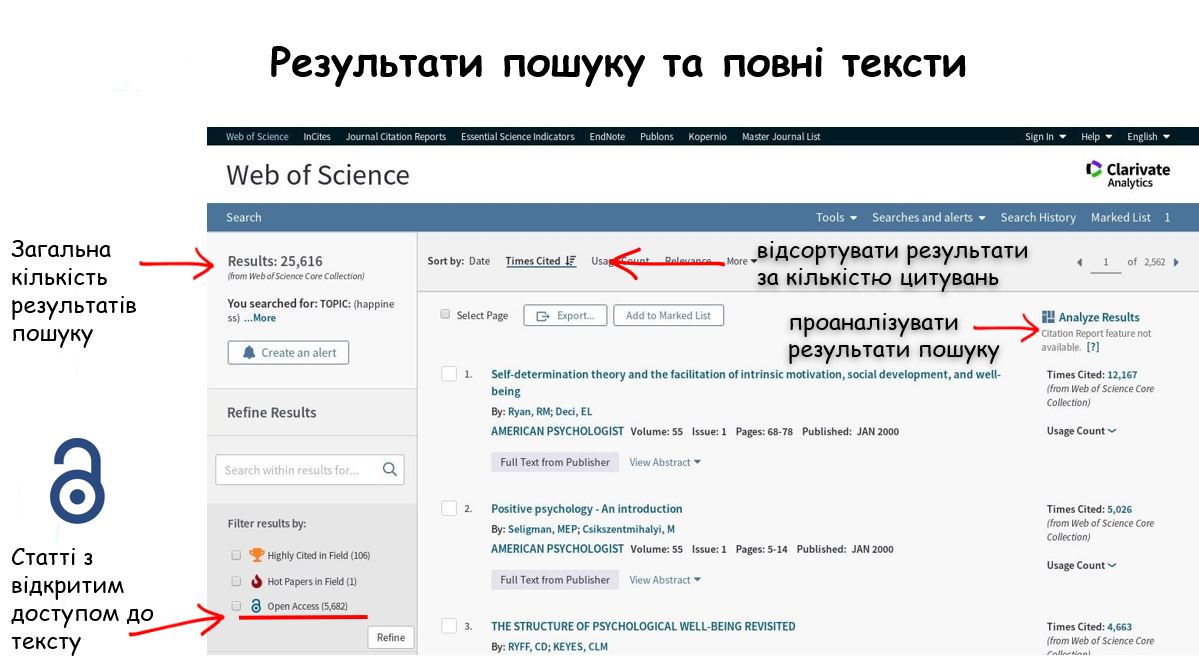The image size is (1199, 672).
Task: Tick the Select Page checkbox
Action: [445, 314]
